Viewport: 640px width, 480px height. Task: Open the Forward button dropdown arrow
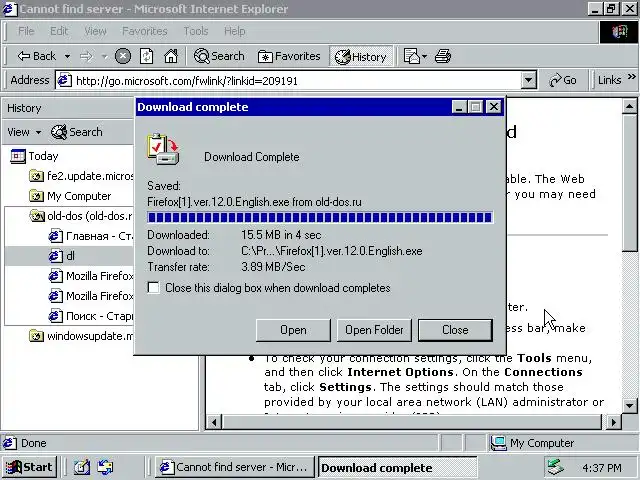[x=104, y=56]
